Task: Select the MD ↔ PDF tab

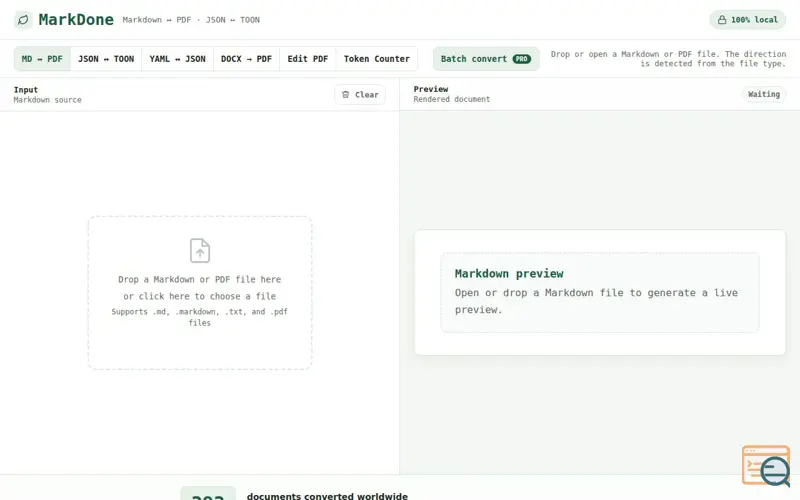Action: (x=42, y=59)
